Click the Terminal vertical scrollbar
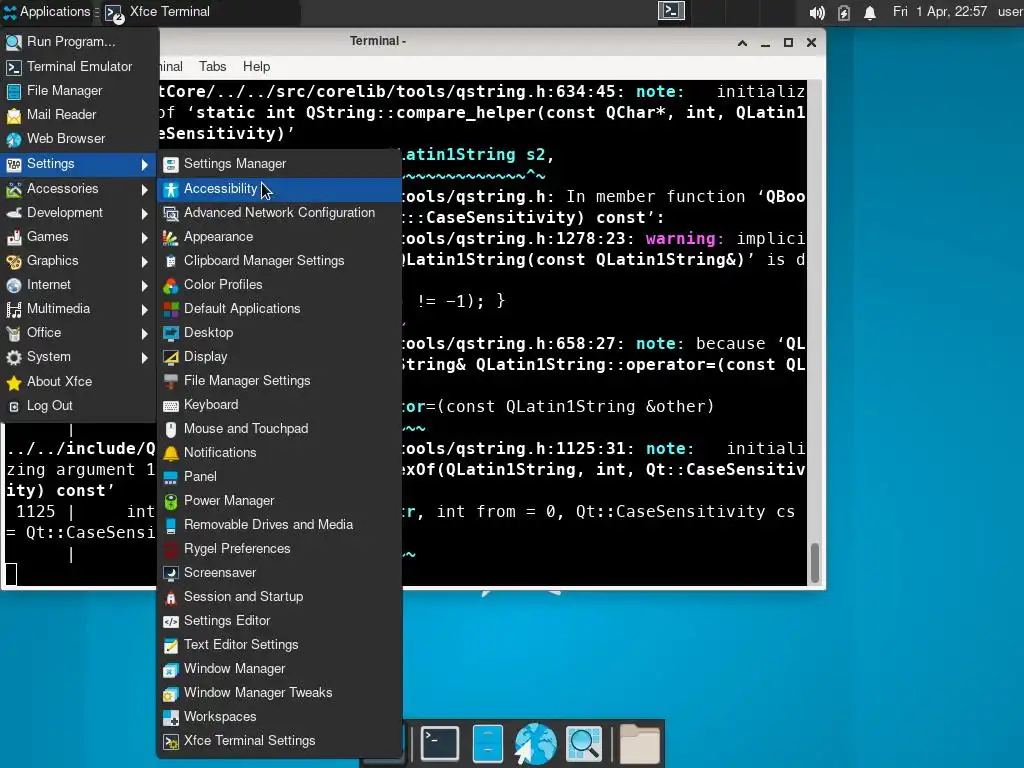Screen dimensions: 1024x768 815,562
